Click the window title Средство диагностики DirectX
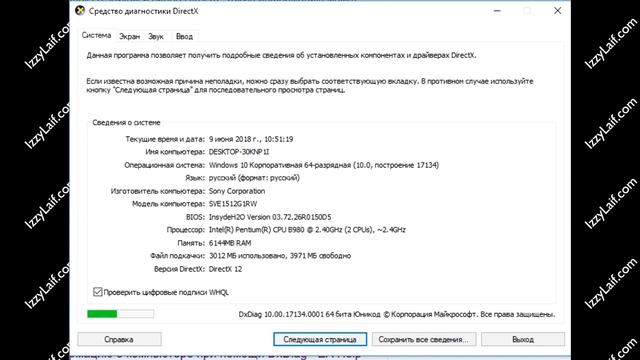640x360 pixels. click(144, 11)
